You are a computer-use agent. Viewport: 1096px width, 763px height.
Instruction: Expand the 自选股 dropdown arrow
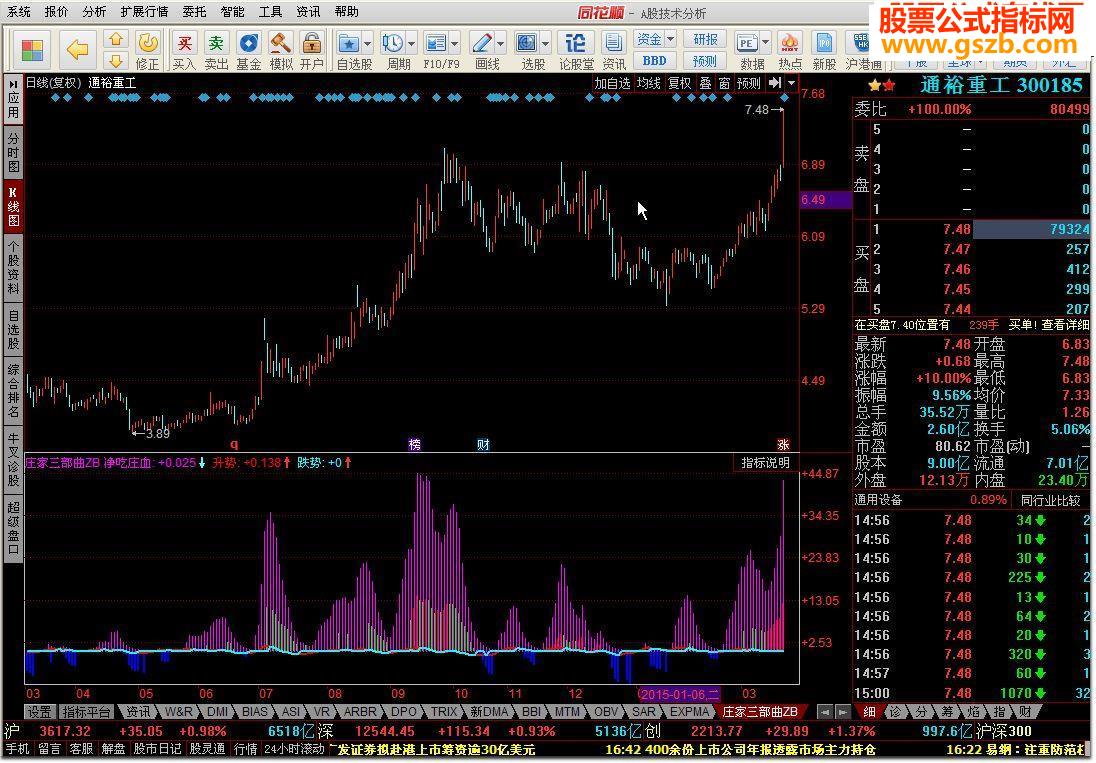(367, 43)
